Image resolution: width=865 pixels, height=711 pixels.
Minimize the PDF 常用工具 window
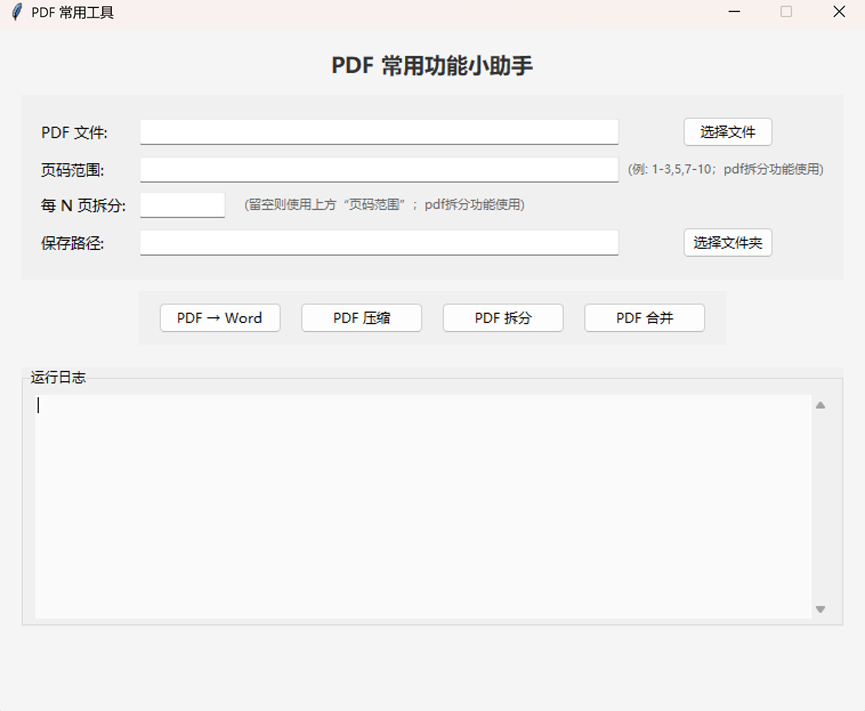pyautogui.click(x=734, y=12)
